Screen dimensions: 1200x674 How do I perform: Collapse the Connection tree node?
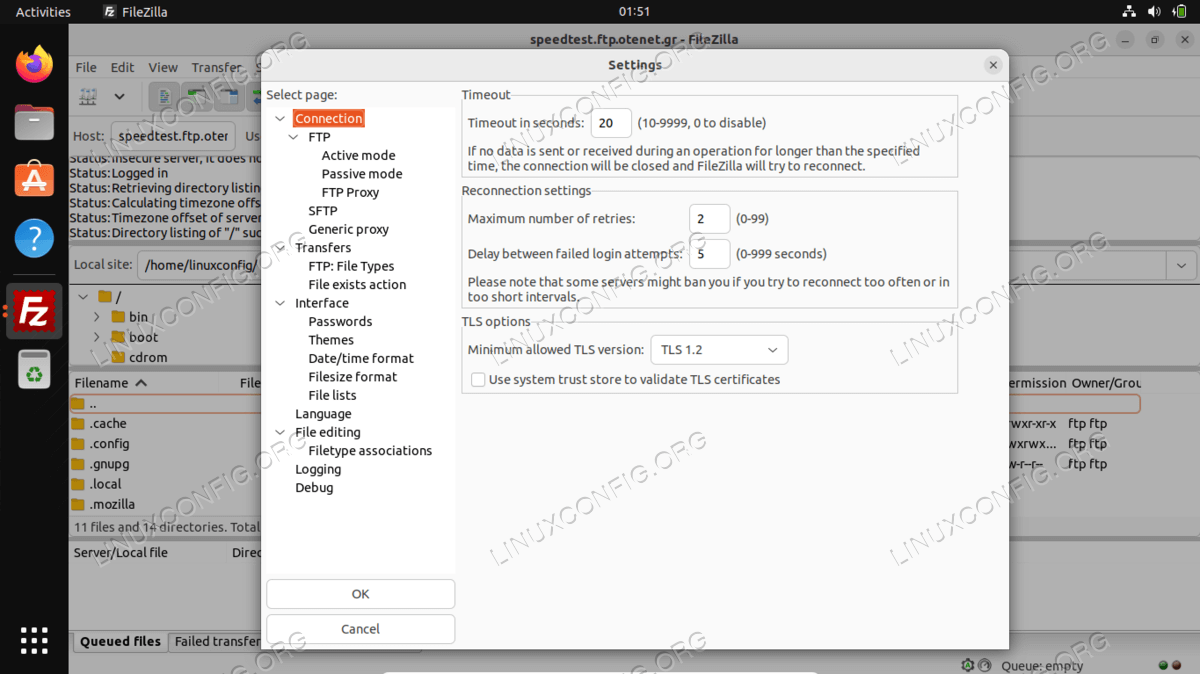(279, 119)
